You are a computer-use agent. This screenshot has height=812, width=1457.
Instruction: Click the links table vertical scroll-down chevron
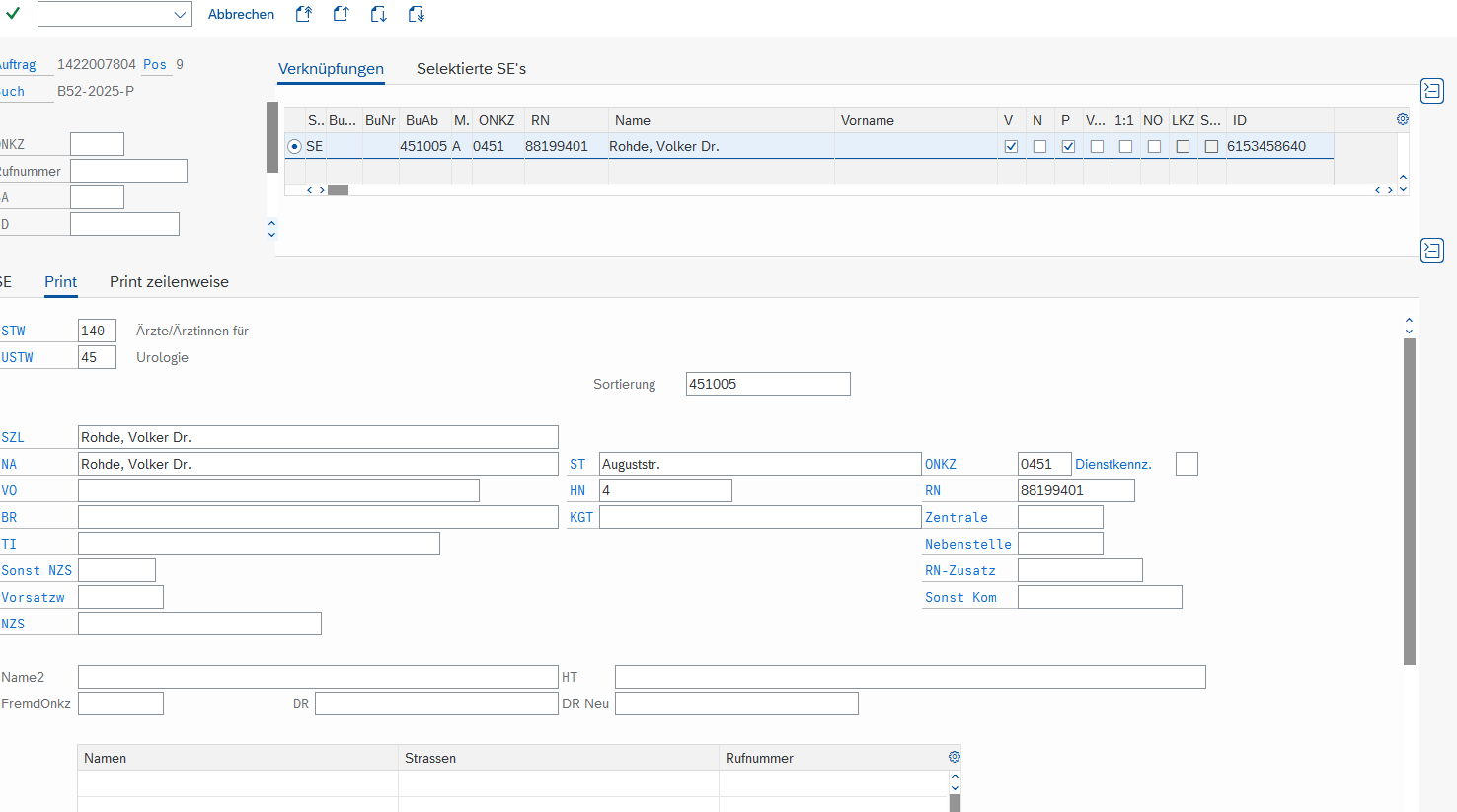(x=1403, y=188)
